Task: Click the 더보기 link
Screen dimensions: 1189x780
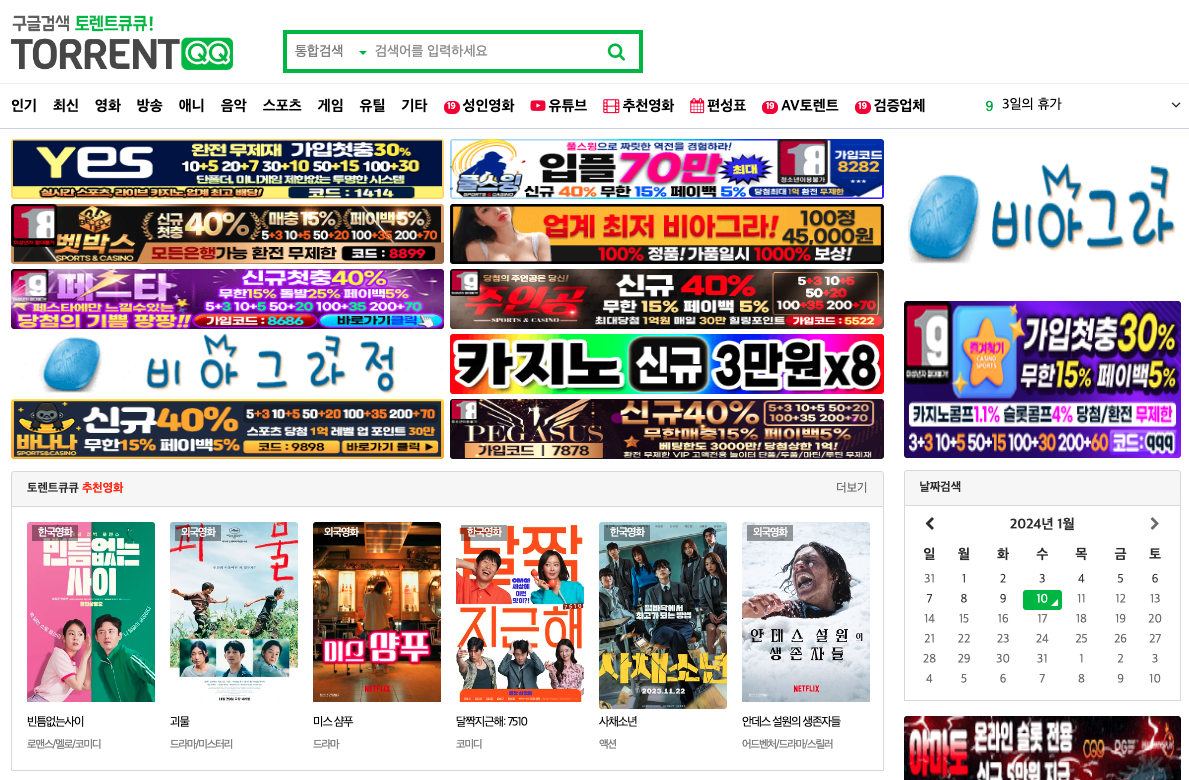Action: click(851, 487)
